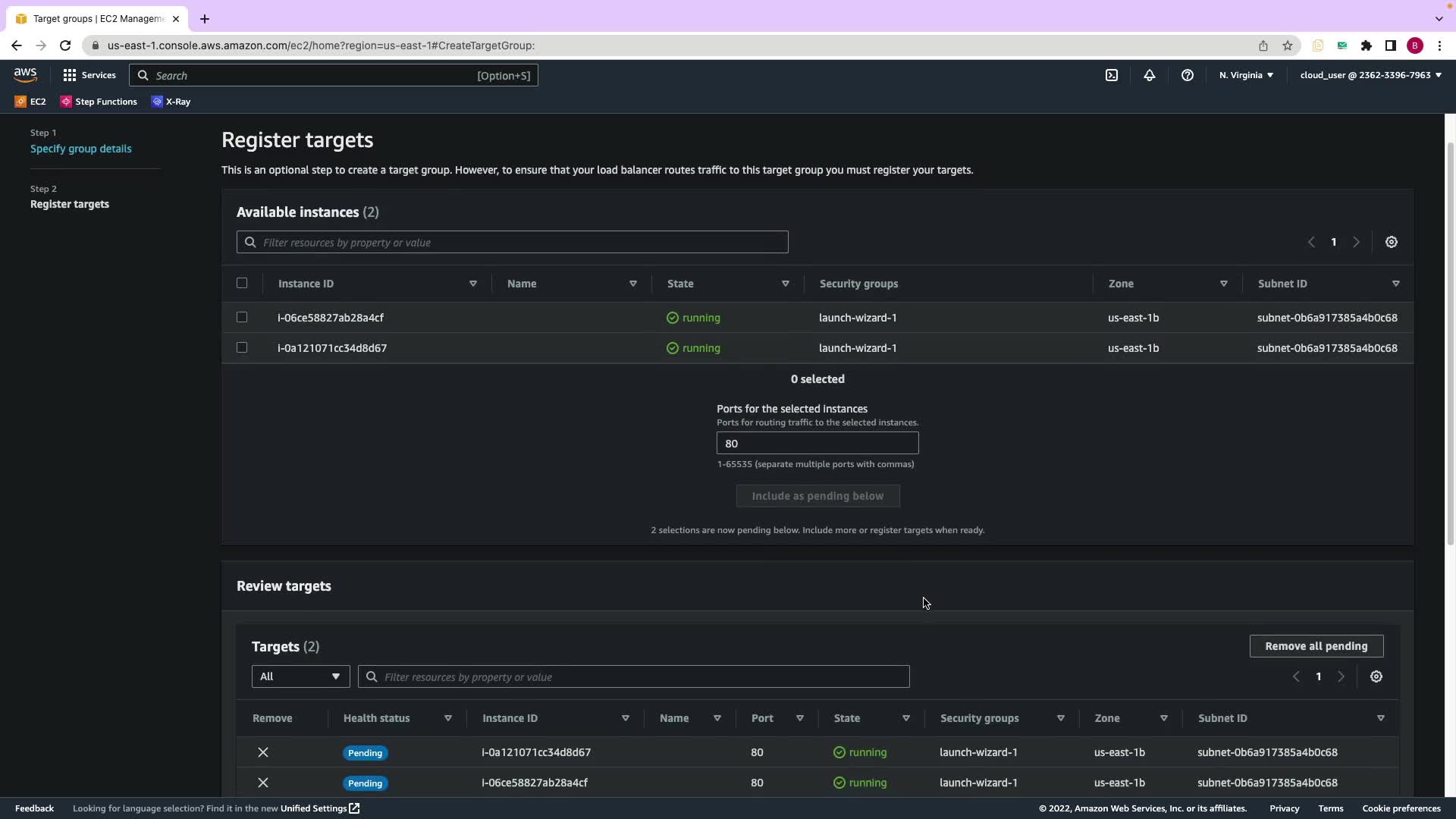
Task: Go to Step 1 Specify group details
Action: coord(80,149)
